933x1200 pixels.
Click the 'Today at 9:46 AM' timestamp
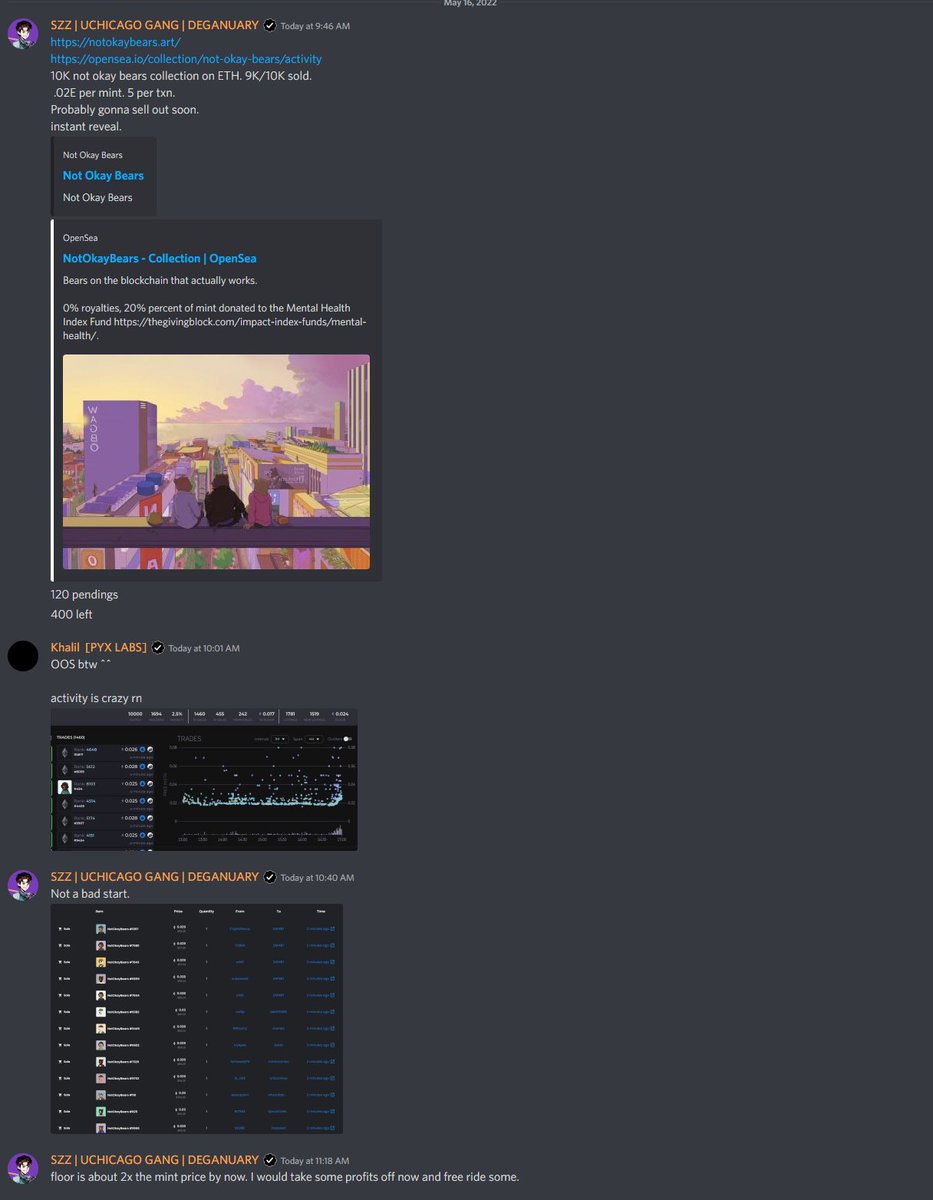(x=315, y=26)
